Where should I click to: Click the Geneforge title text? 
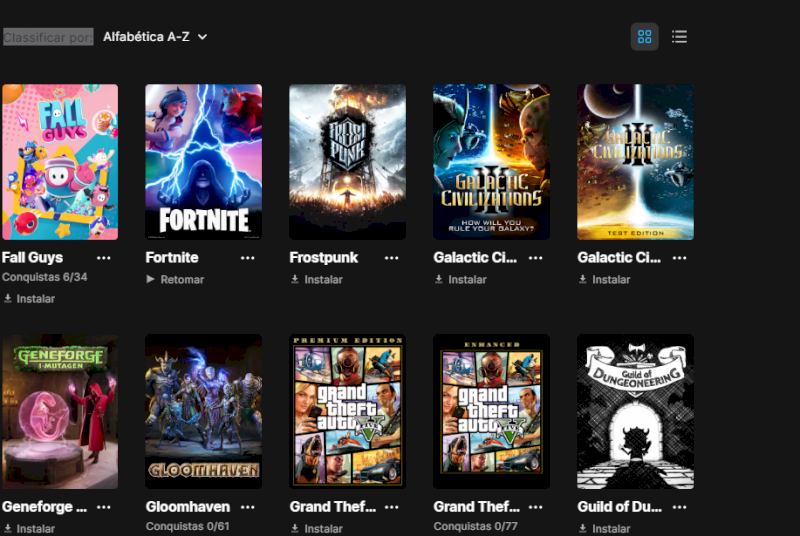point(44,507)
